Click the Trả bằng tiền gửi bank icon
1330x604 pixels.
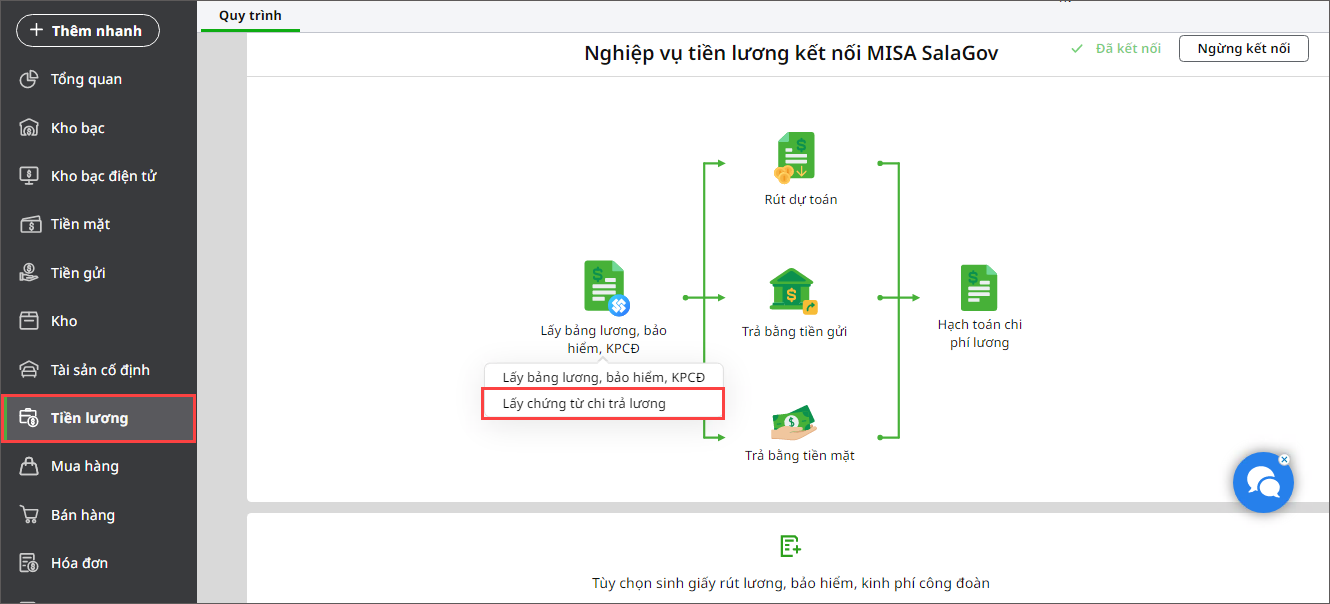(x=794, y=292)
